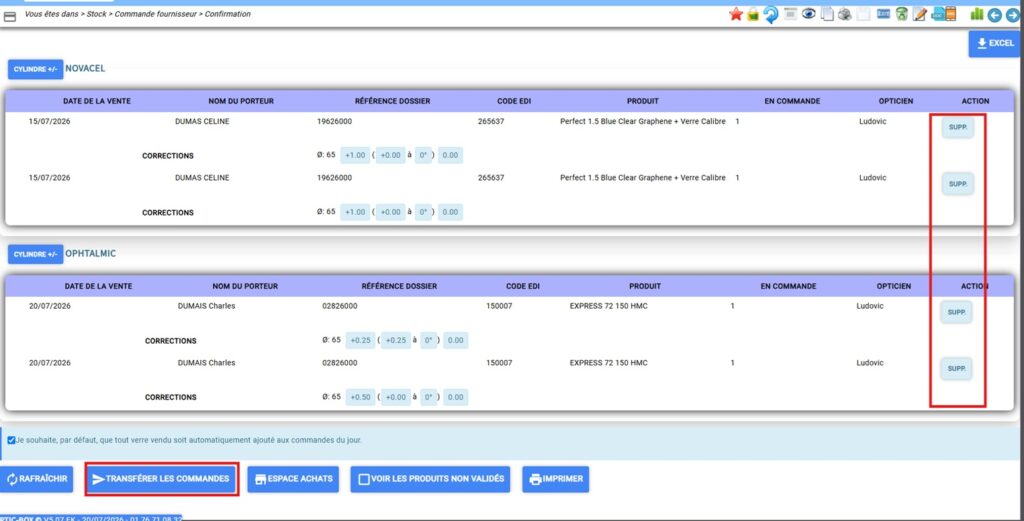Image resolution: width=1024 pixels, height=521 pixels.
Task: Open ESPACE ACHATS
Action: click(293, 479)
